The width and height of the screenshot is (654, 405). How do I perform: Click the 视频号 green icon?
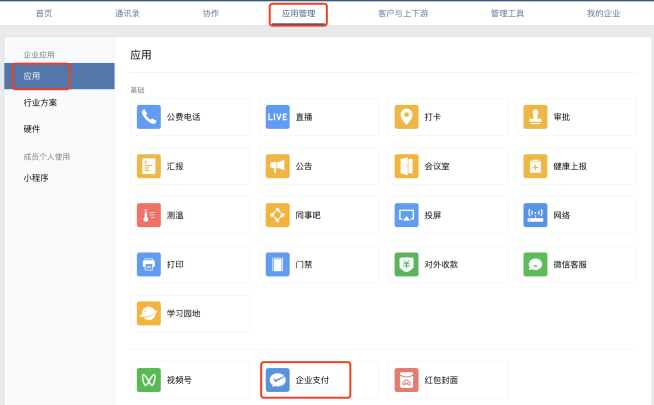click(148, 380)
